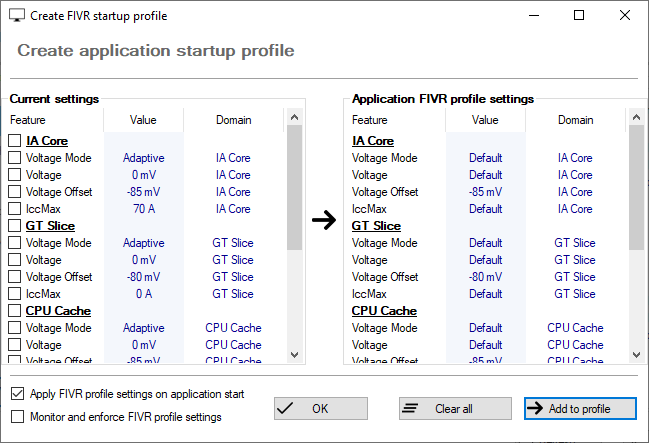Select '-80 mV' GT Slice value in Current settings
This screenshot has width=649, height=443.
click(143, 277)
